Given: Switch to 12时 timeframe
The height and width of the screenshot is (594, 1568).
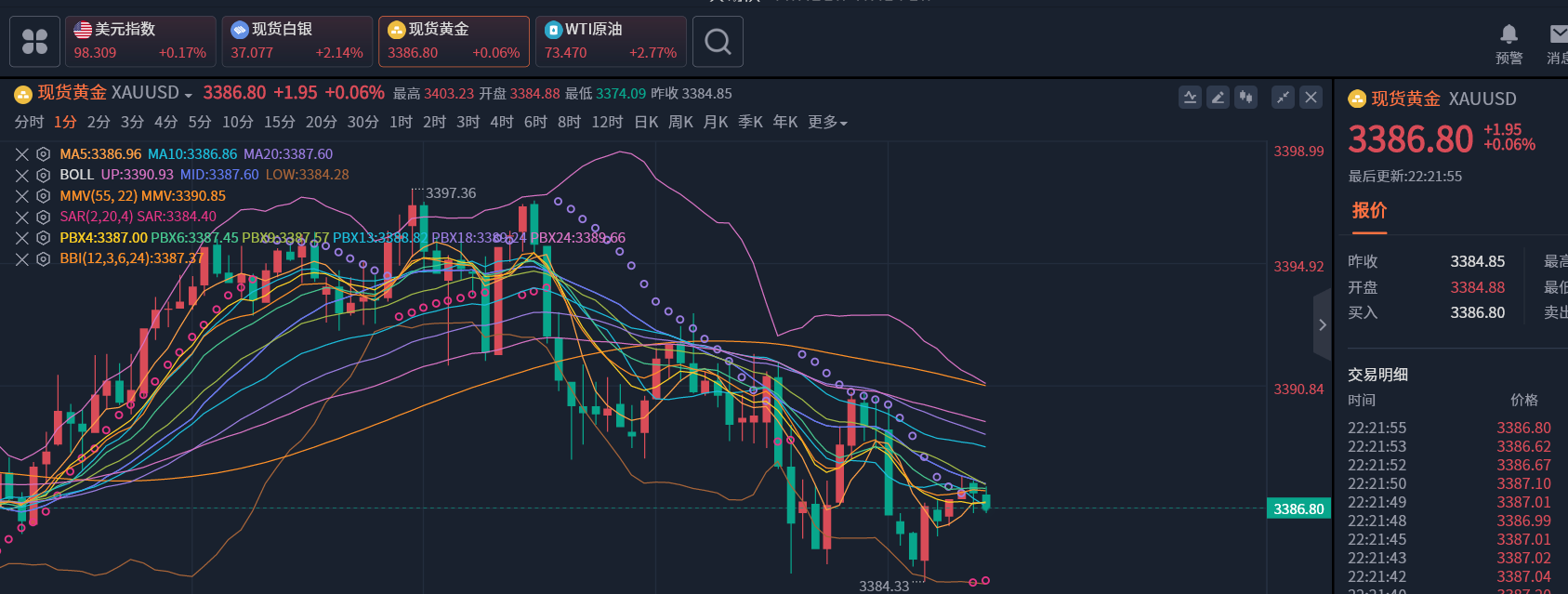Looking at the screenshot, I should 607,122.
